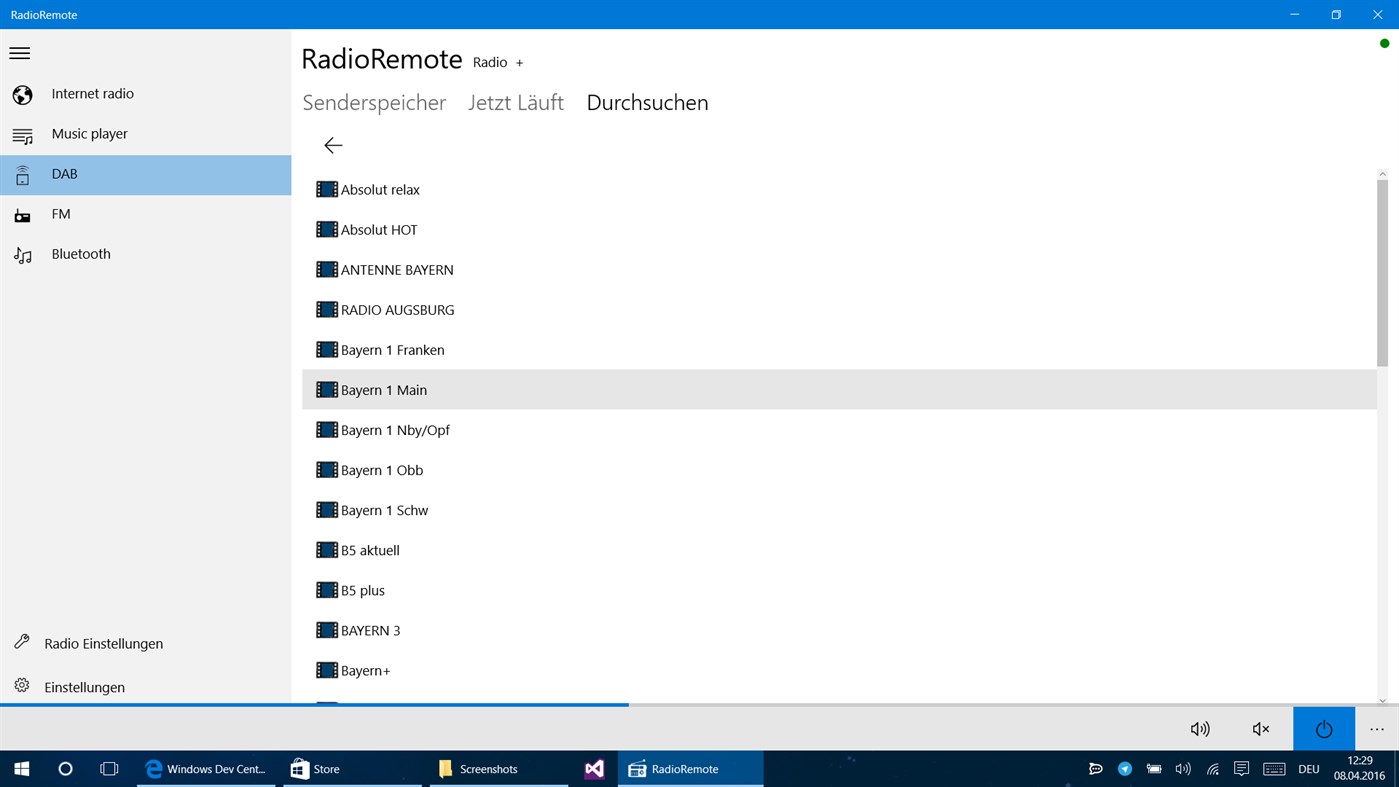Go back using the arrow button
Image resolution: width=1399 pixels, height=787 pixels.
(333, 145)
